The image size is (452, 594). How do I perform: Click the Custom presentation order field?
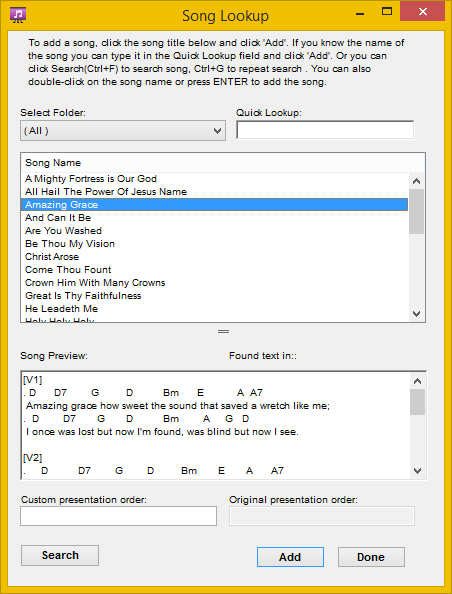119,516
